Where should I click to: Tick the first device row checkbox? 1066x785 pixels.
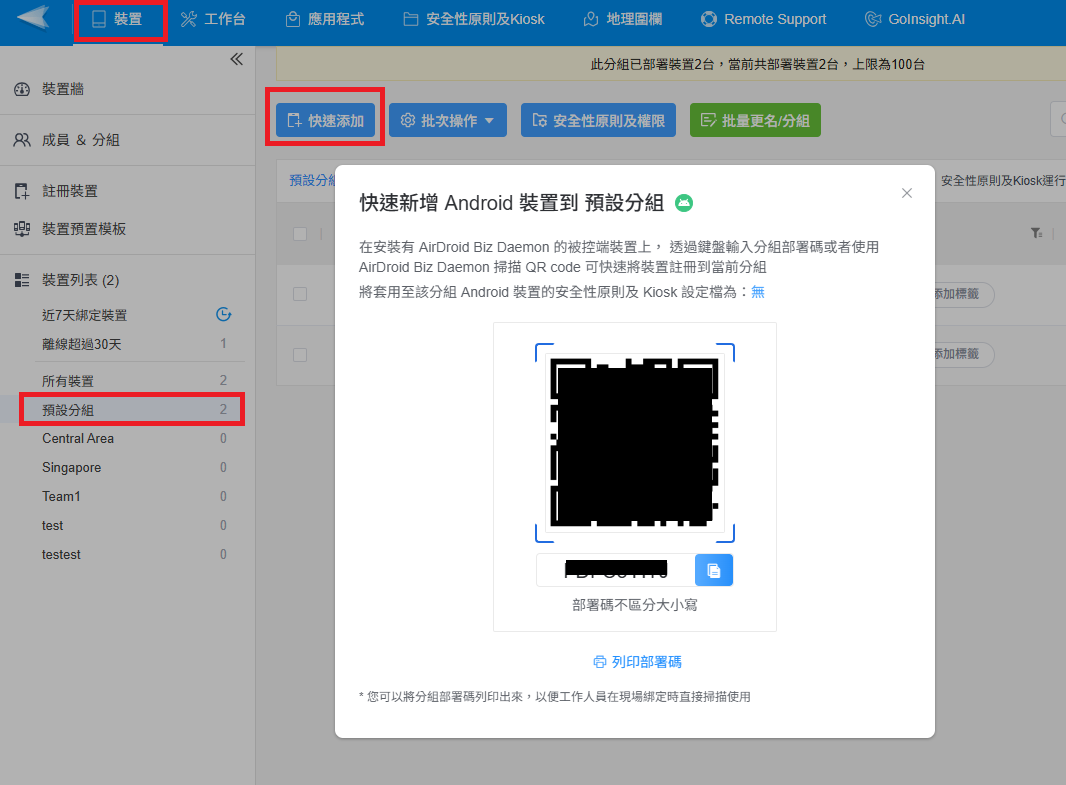pos(300,294)
